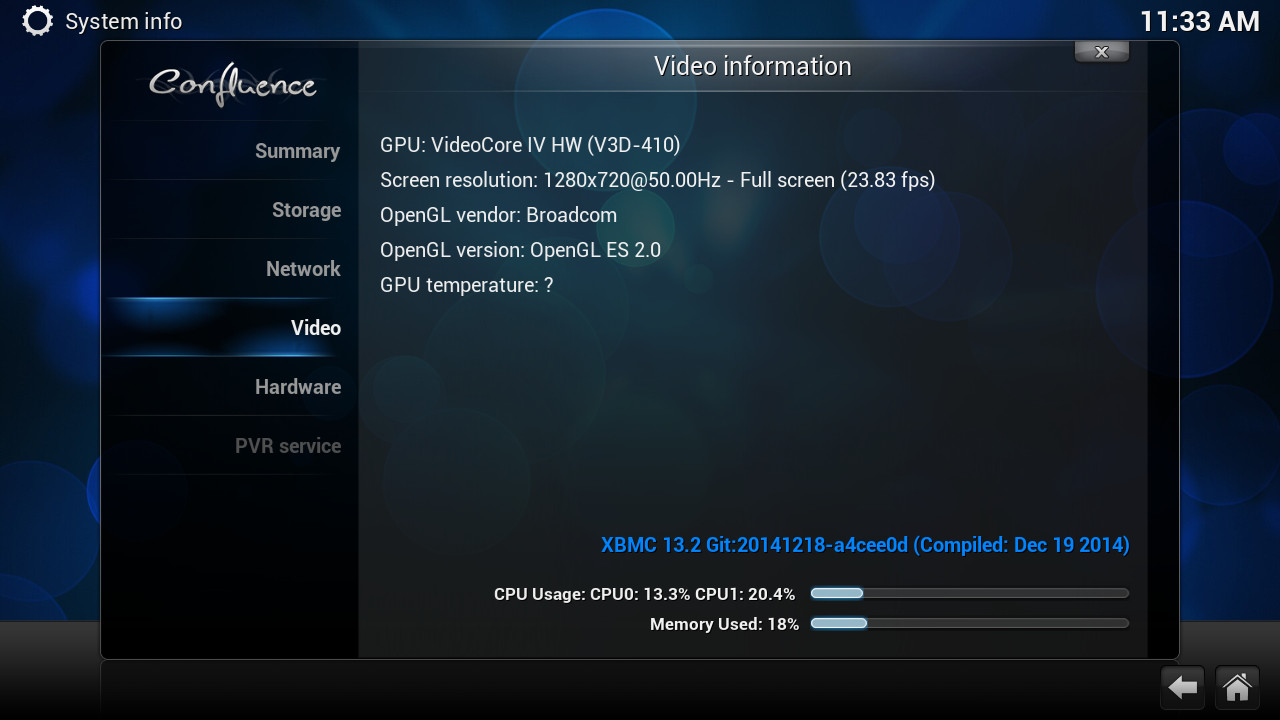1280x720 pixels.
Task: Click the Video information heading
Action: coord(753,66)
